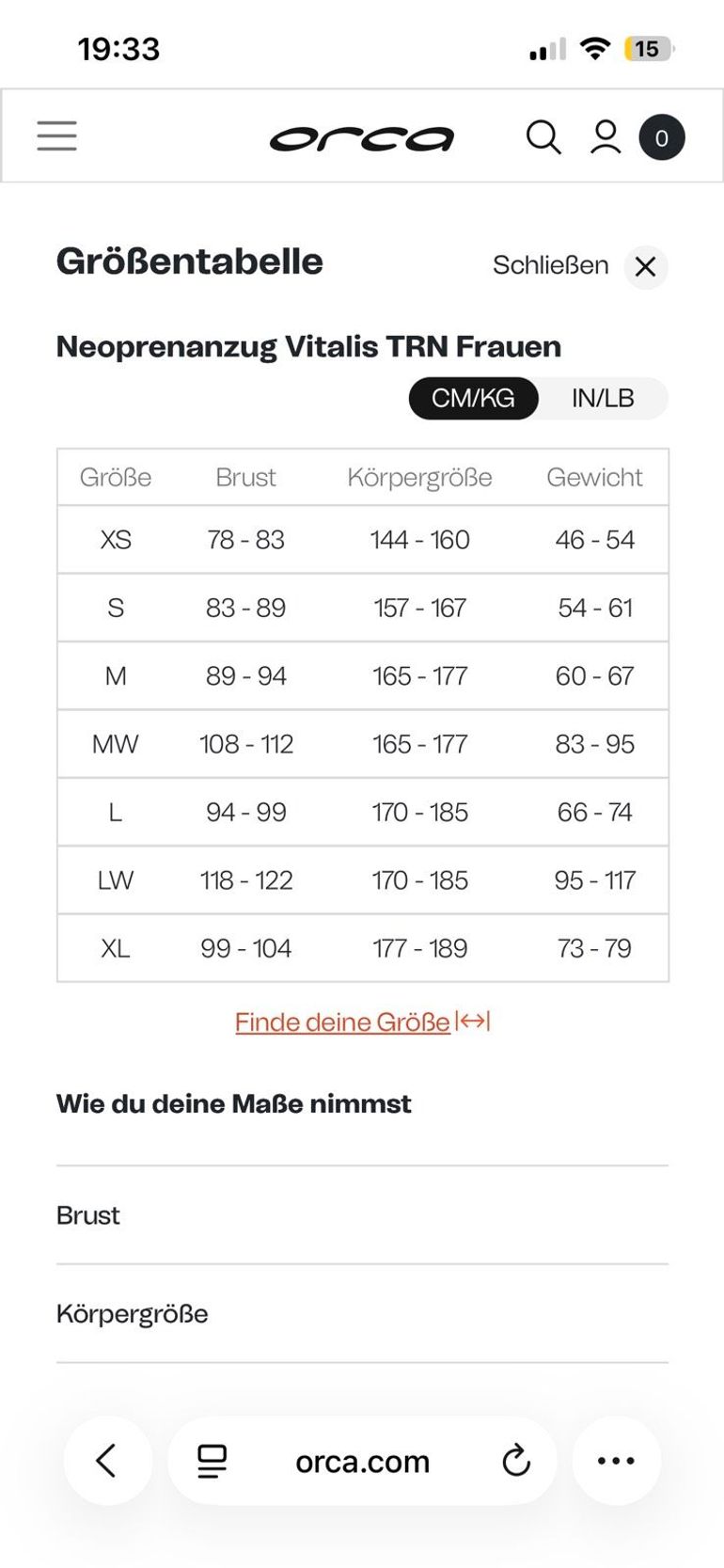Screen dimensions: 724x1568
Task: Go back with the browser back arrow
Action: (107, 1461)
